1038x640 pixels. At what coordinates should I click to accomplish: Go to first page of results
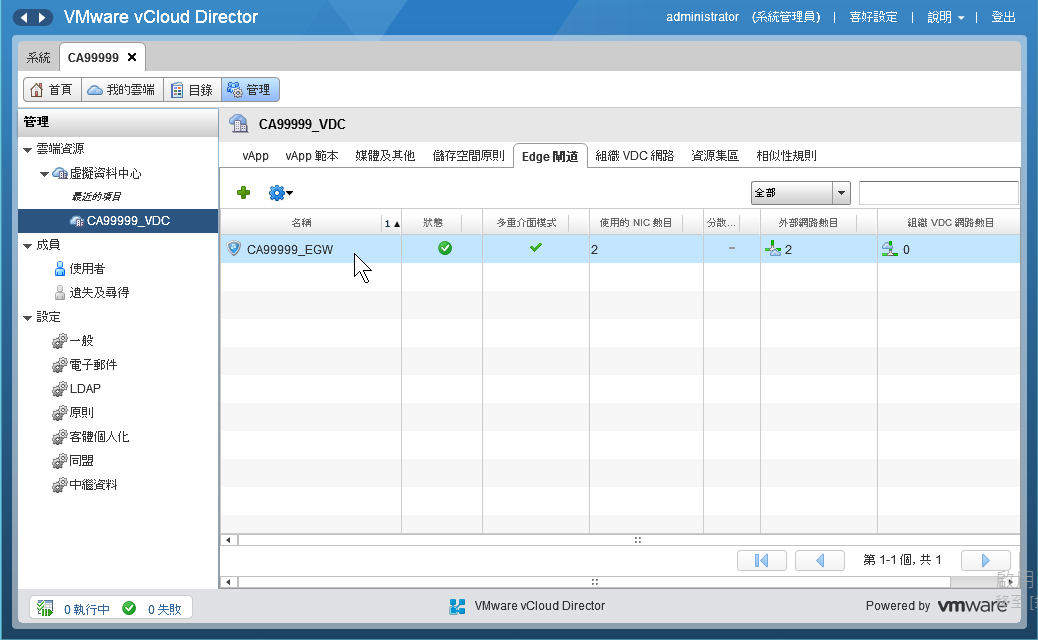coord(761,561)
